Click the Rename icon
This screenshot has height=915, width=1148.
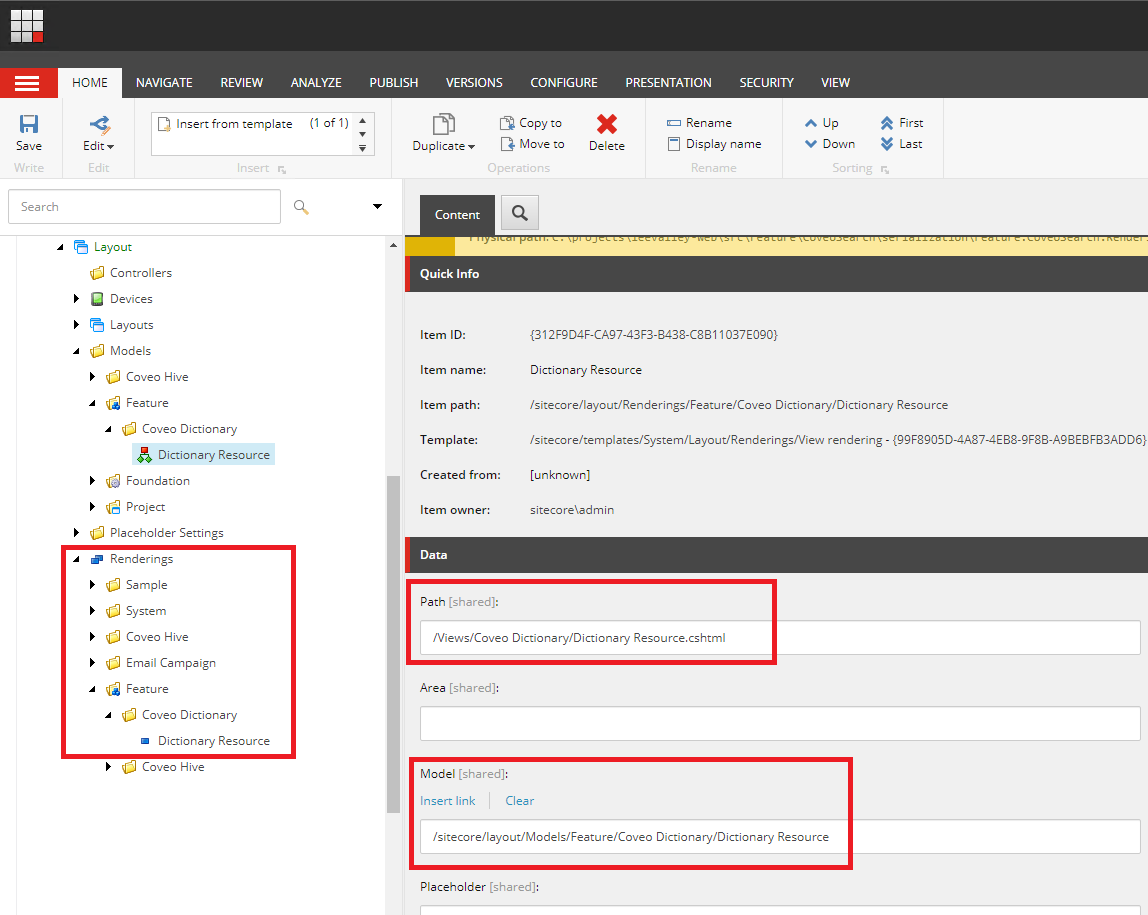[674, 123]
